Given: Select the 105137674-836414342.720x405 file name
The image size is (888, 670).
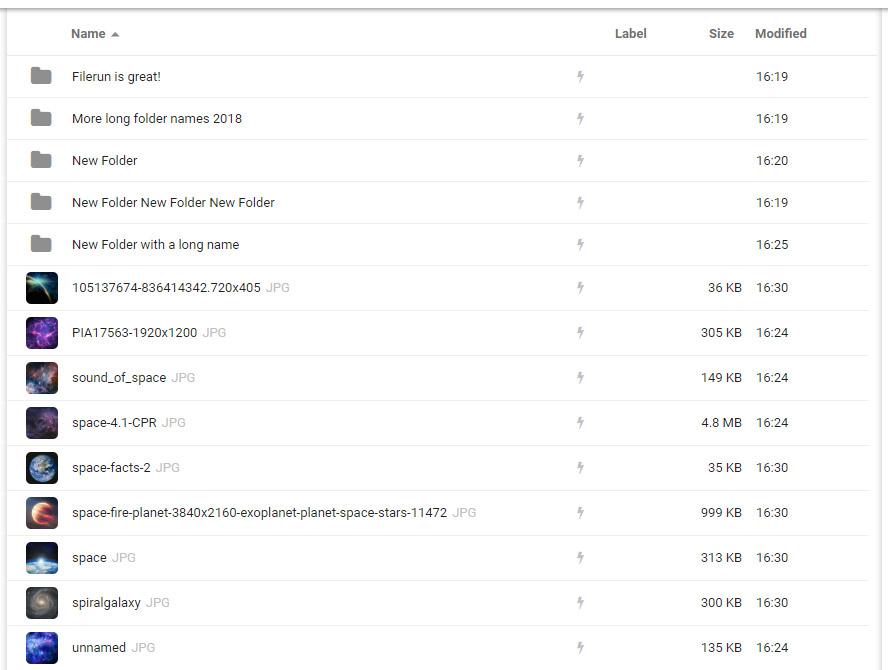Looking at the screenshot, I should point(166,288).
